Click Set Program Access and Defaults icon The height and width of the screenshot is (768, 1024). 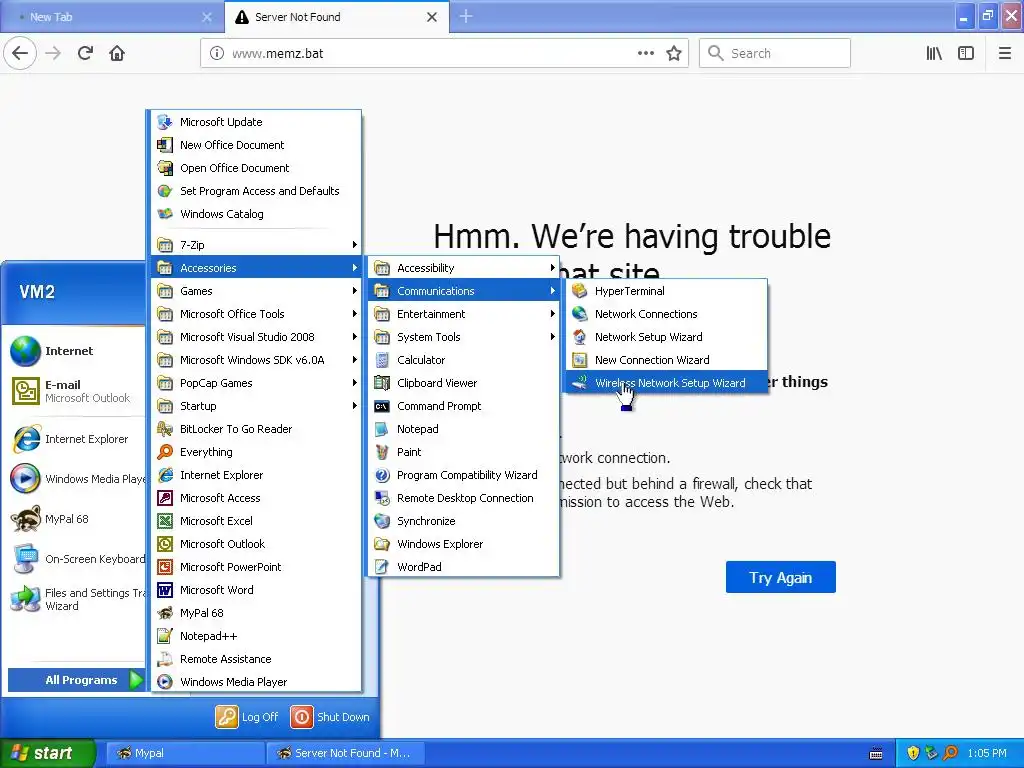click(165, 191)
